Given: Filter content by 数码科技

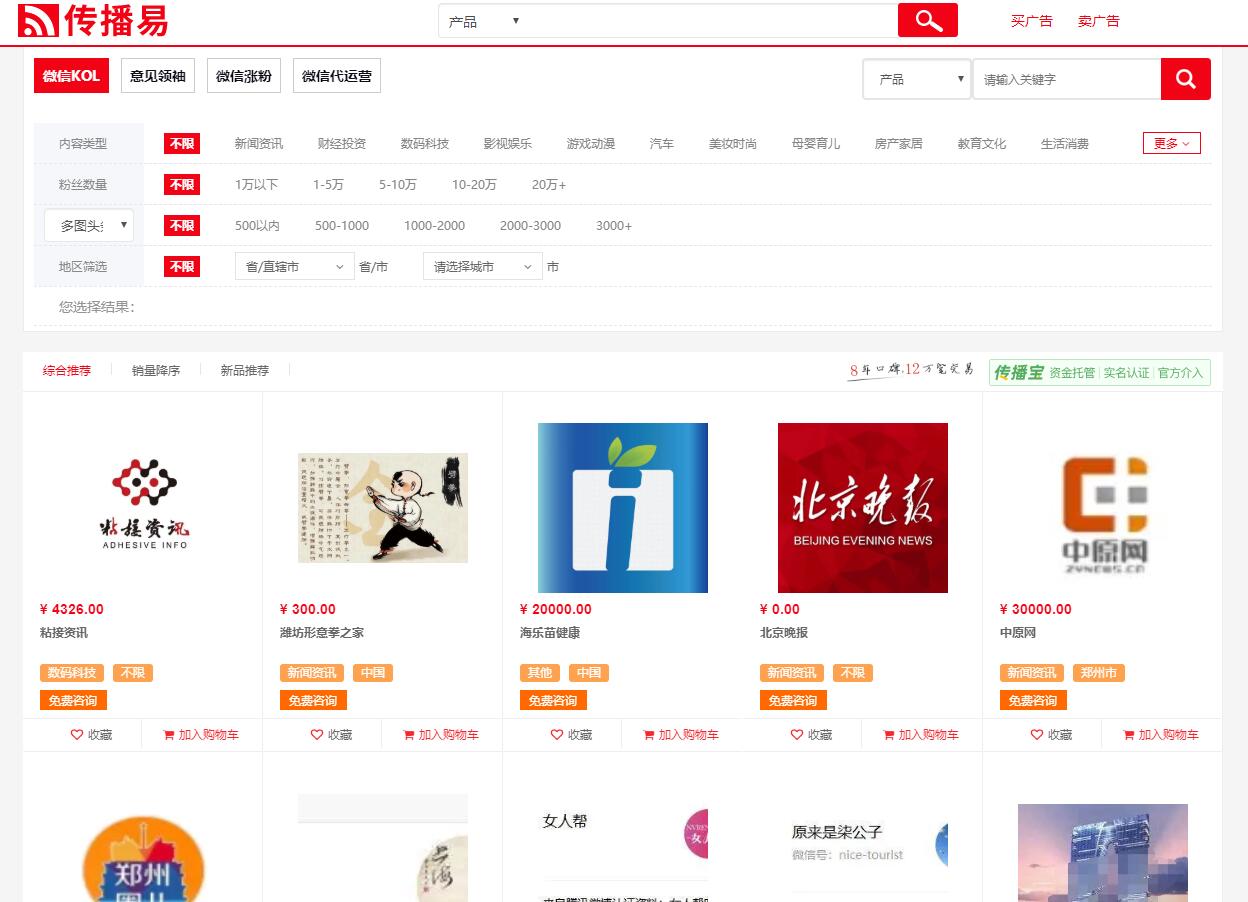Looking at the screenshot, I should 425,144.
